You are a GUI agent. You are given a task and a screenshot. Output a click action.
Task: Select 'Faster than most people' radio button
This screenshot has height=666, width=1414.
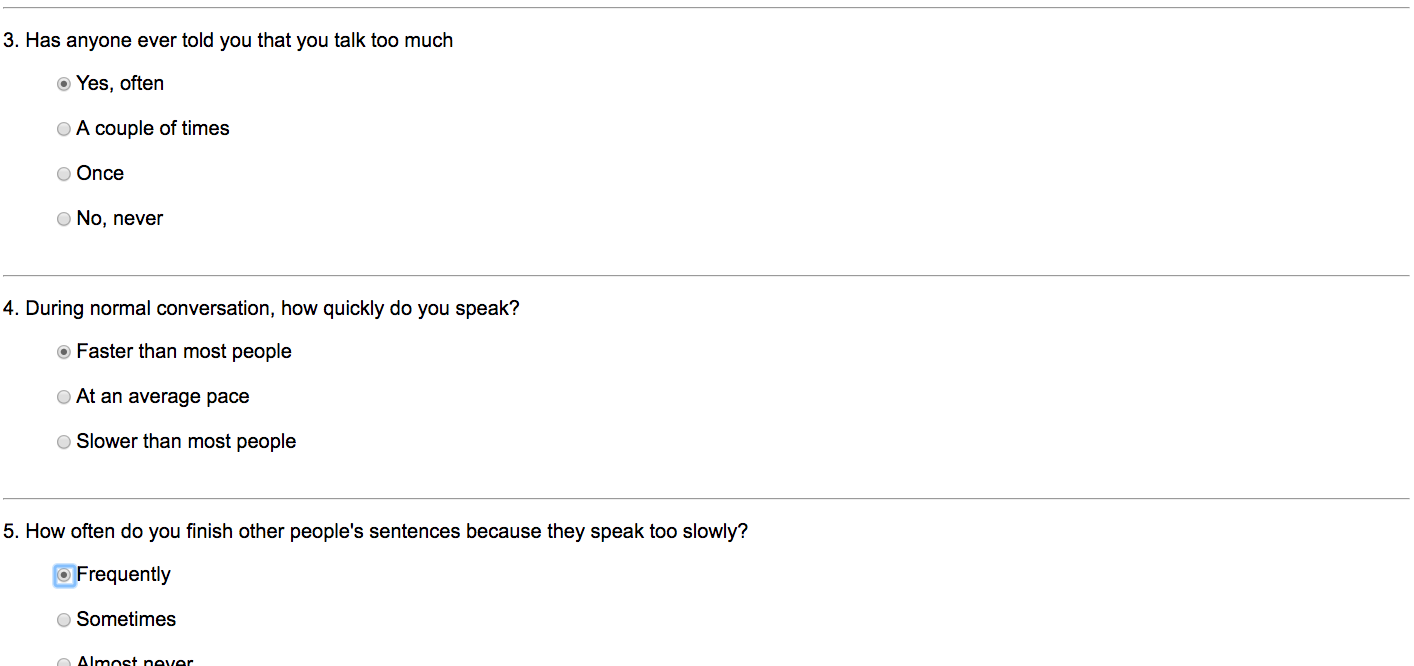click(64, 352)
